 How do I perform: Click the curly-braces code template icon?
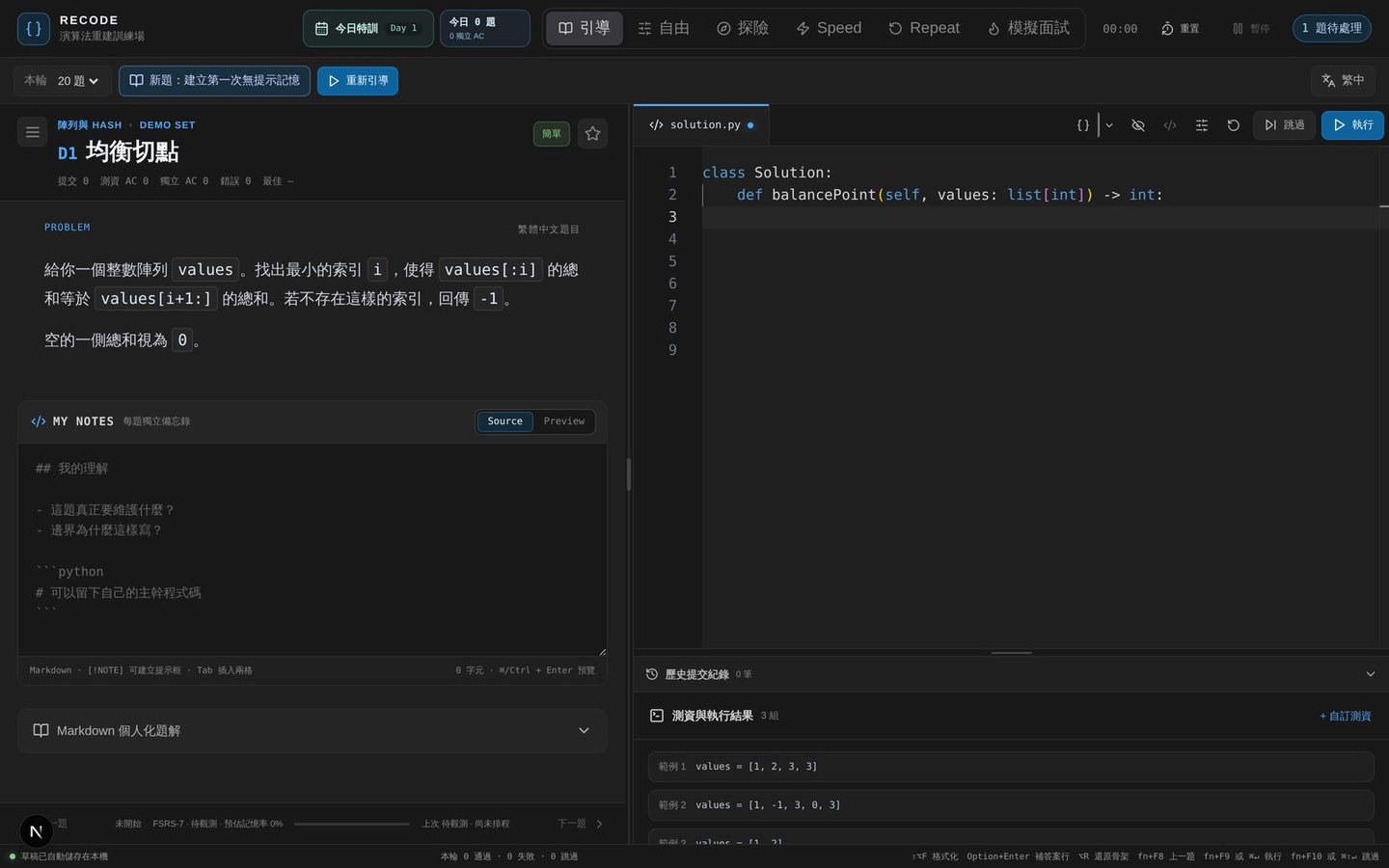click(x=1083, y=125)
